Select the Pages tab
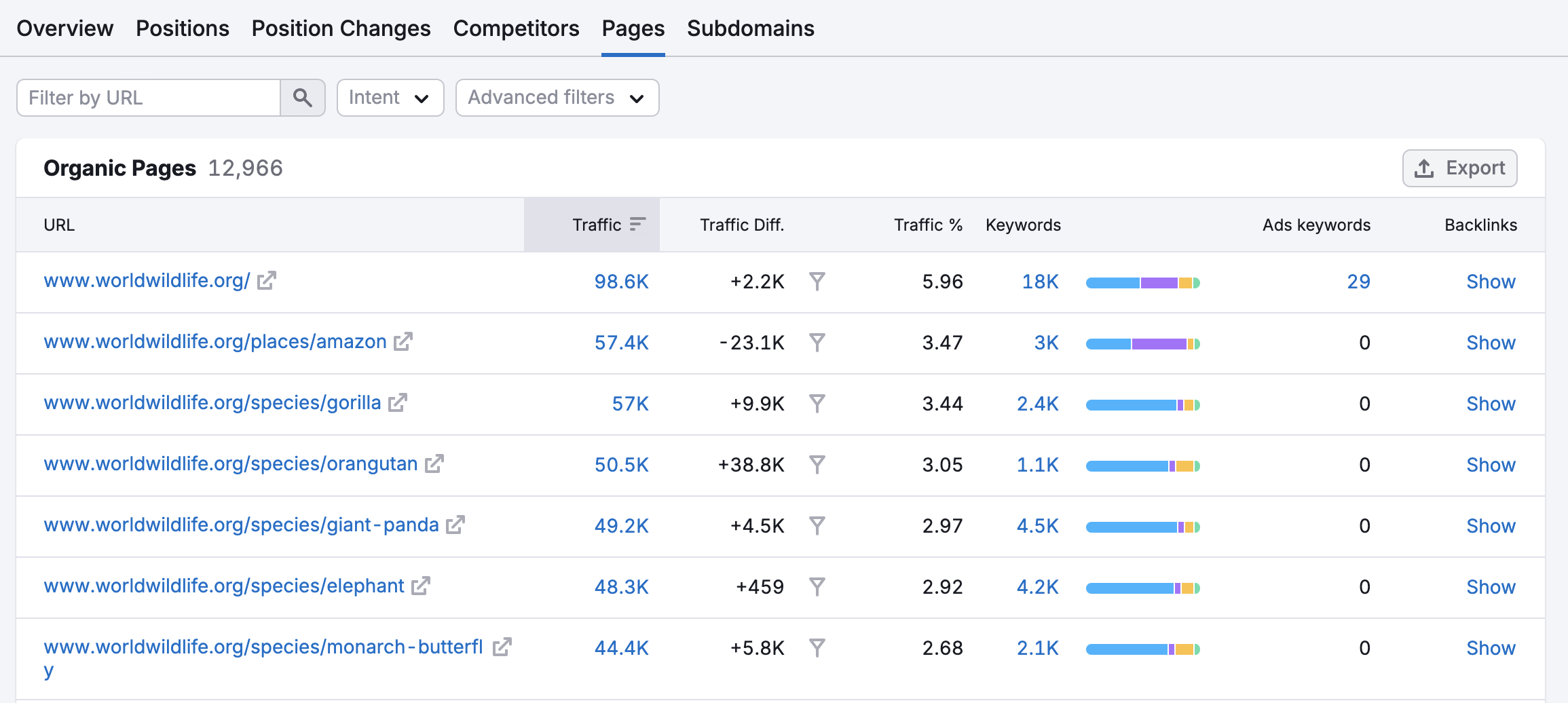 633,28
